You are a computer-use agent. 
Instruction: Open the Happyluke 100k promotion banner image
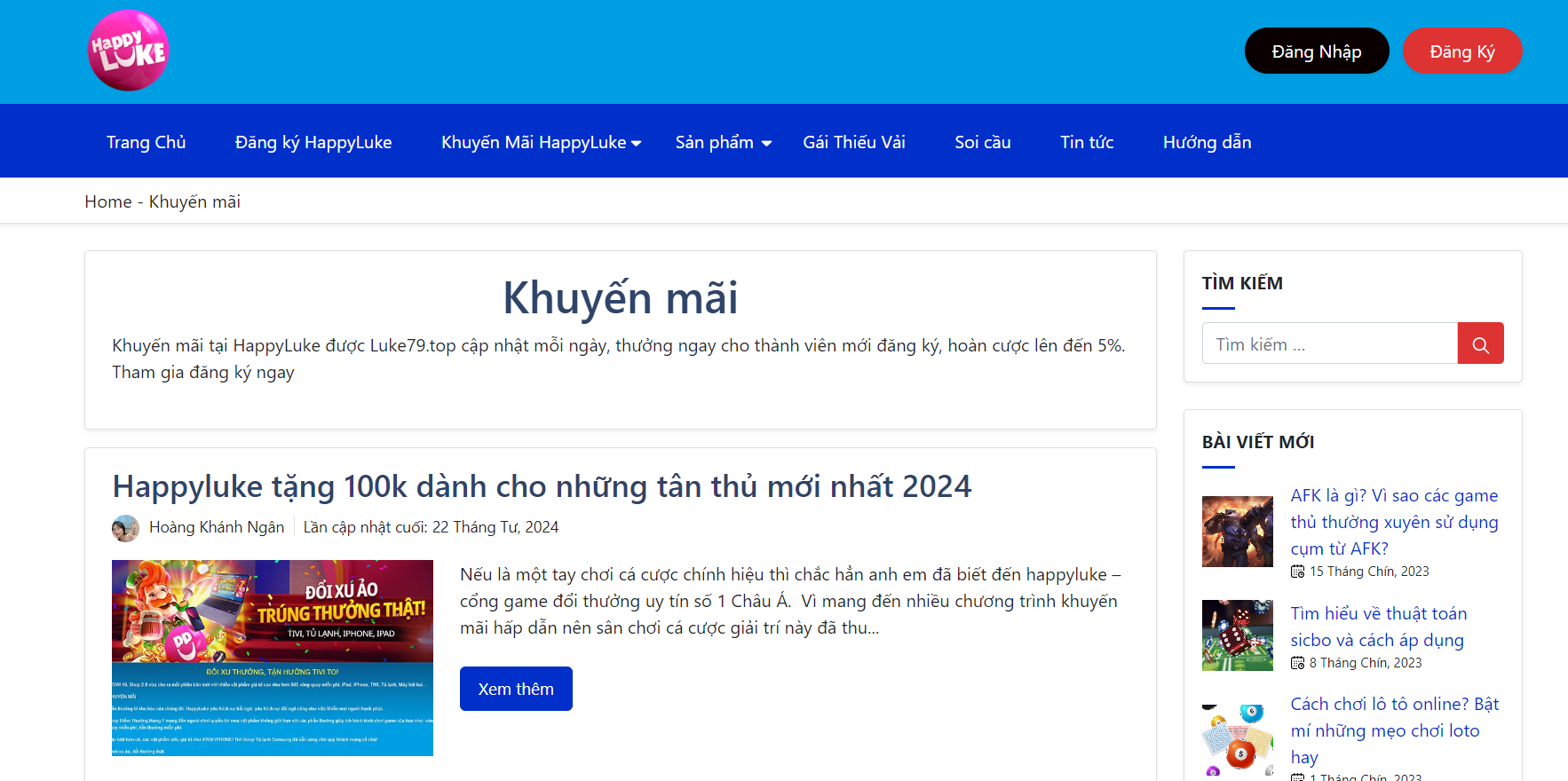273,658
